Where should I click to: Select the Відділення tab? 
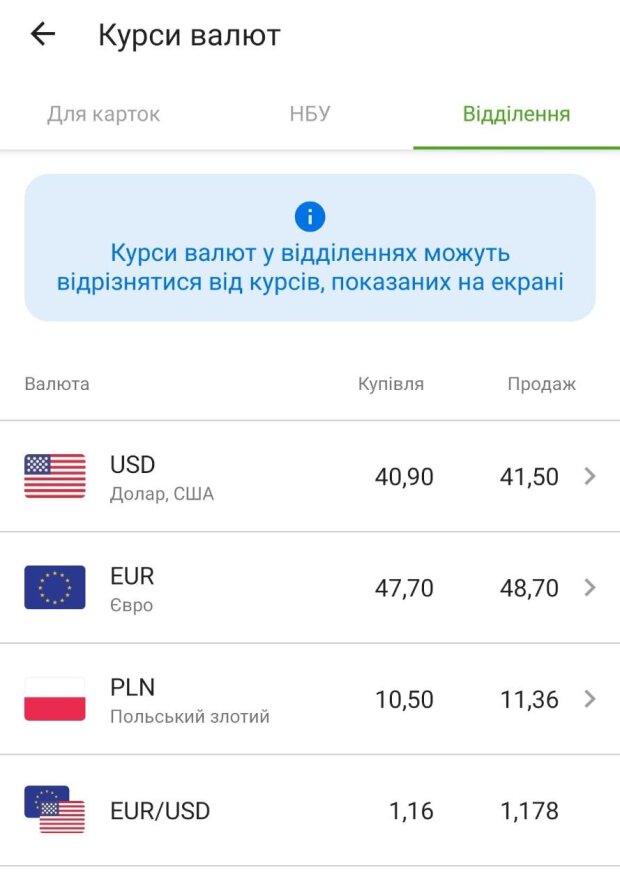[516, 114]
